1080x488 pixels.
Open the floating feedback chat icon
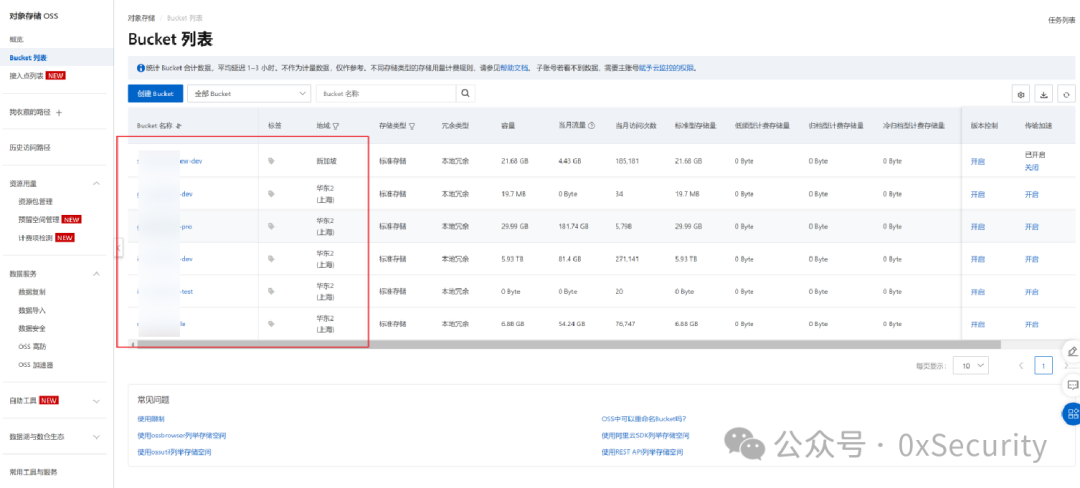(x=1072, y=384)
